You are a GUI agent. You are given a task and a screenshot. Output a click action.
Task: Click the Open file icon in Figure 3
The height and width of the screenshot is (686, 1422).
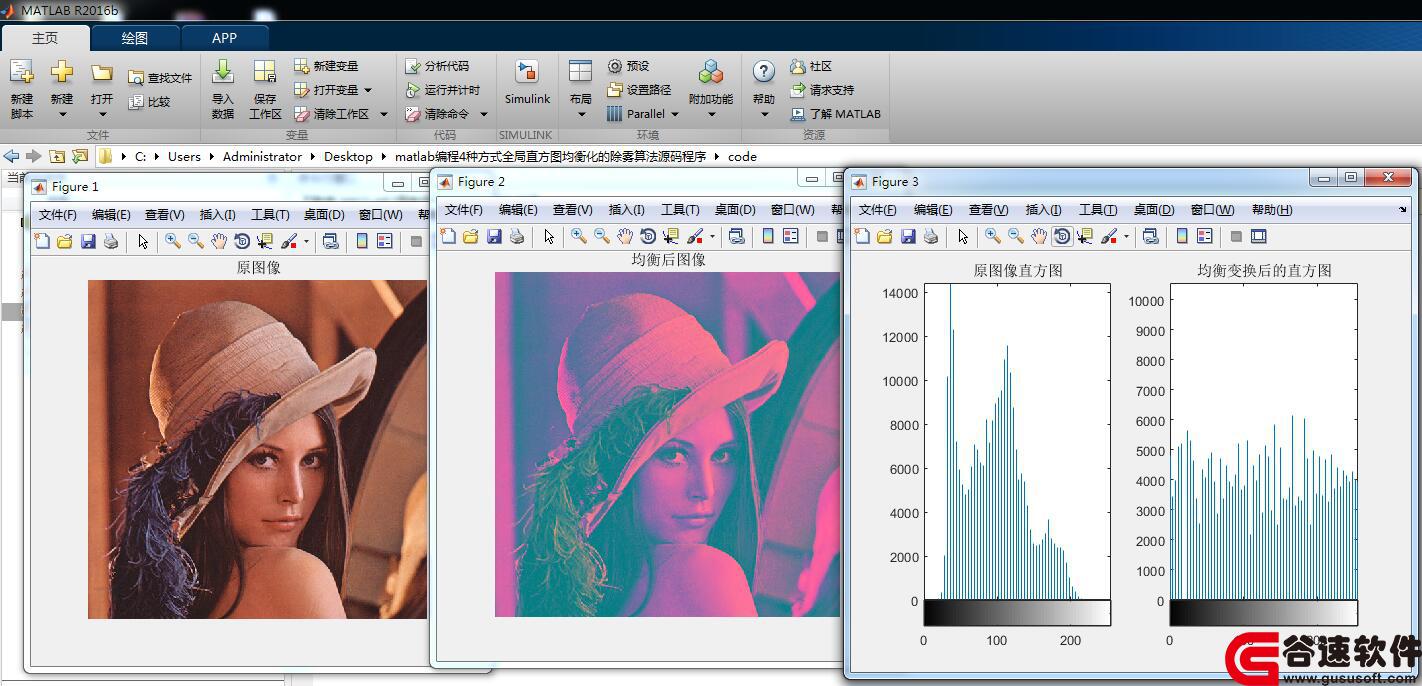click(x=885, y=236)
